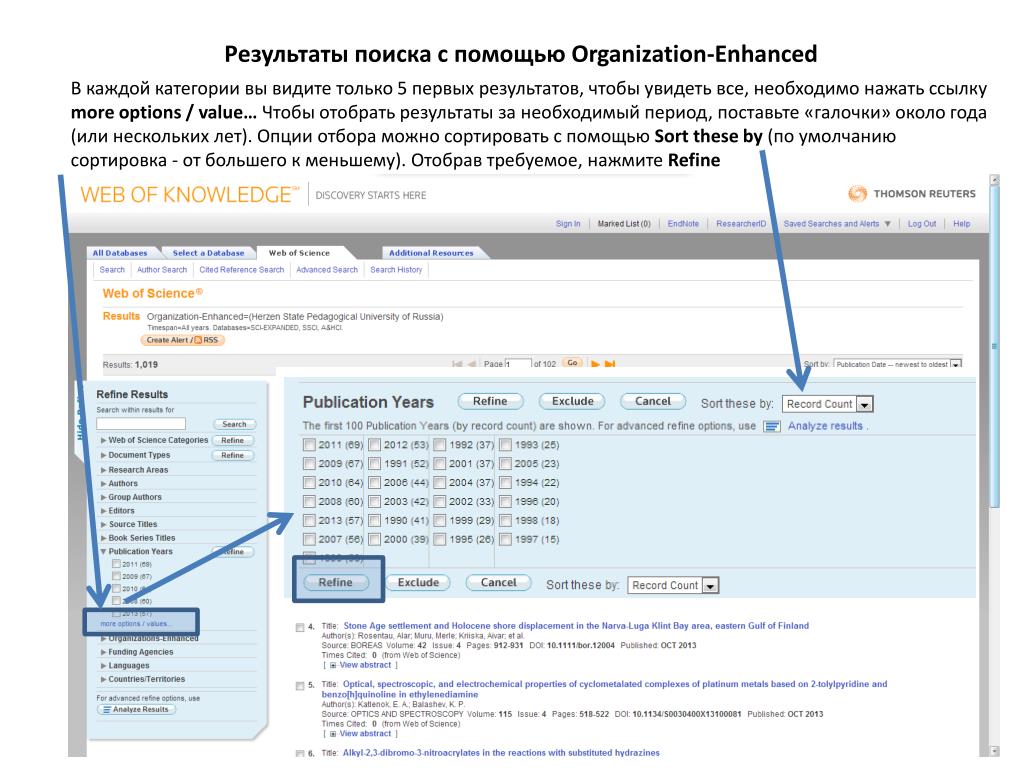Expand the Document Types section

[x=103, y=455]
